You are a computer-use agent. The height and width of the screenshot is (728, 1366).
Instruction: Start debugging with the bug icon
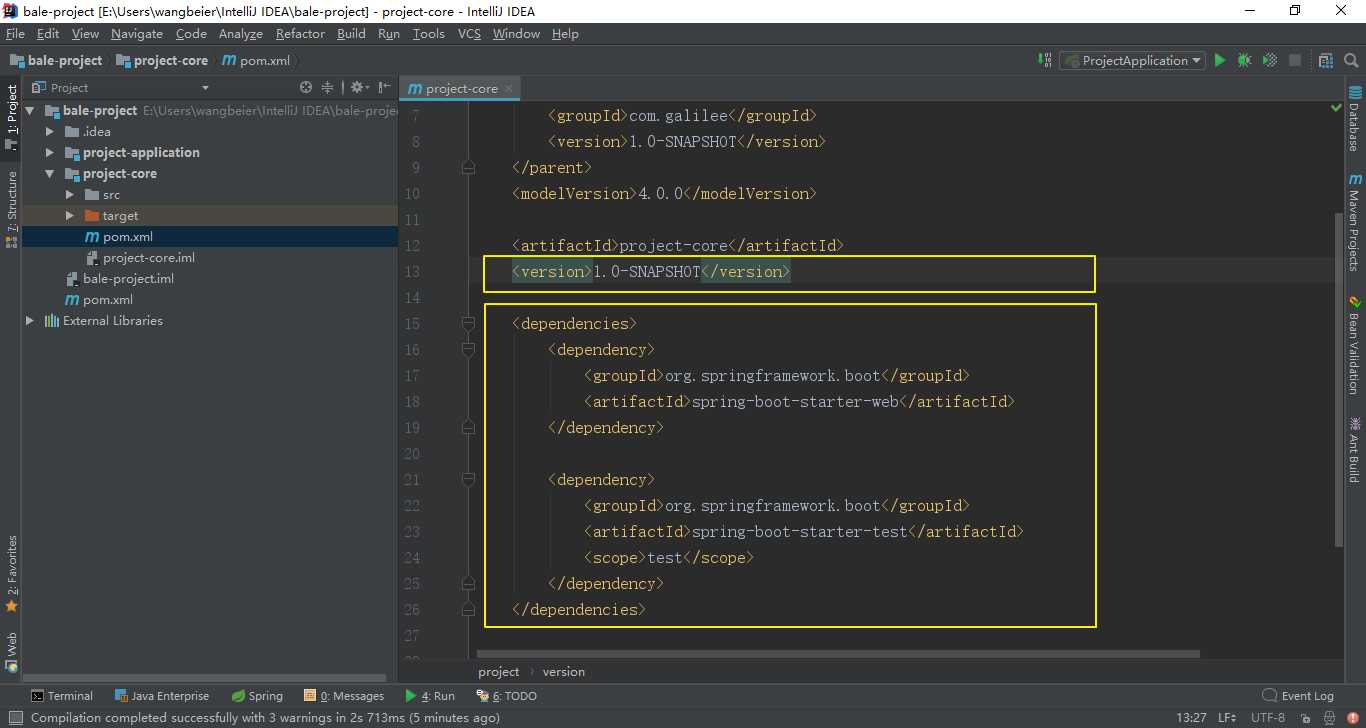[x=1245, y=60]
